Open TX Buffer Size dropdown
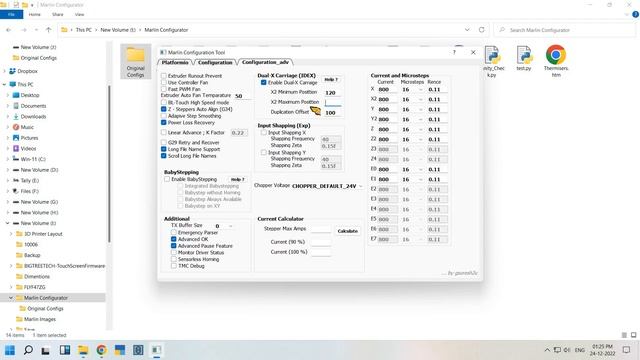640x360 pixels. pyautogui.click(x=223, y=226)
